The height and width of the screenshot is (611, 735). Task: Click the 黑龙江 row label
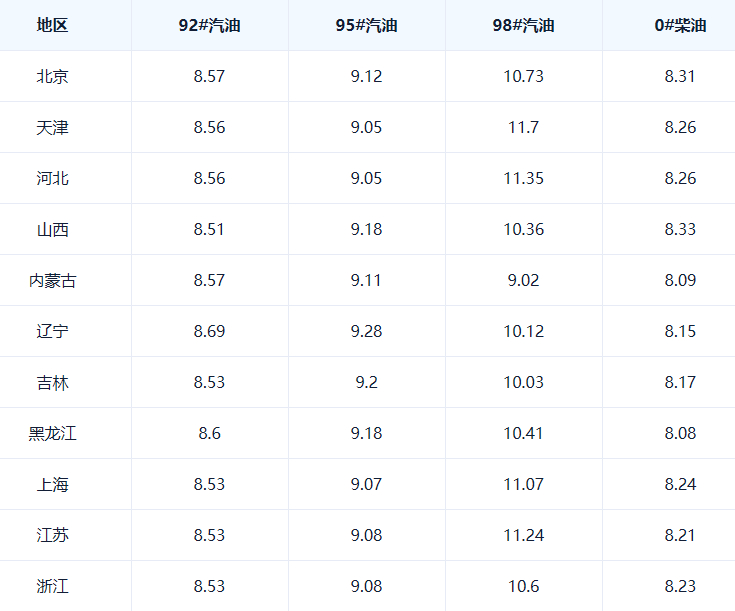pyautogui.click(x=52, y=433)
